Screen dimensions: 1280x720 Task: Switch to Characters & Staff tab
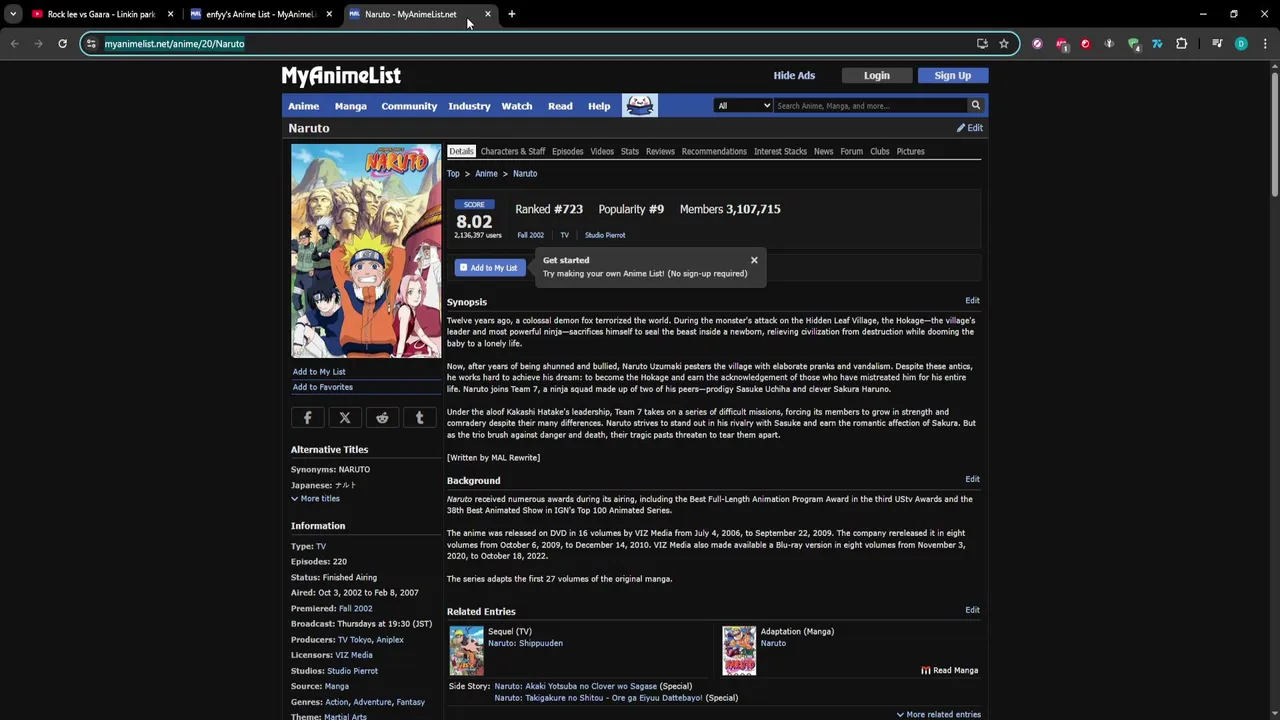[x=513, y=151]
